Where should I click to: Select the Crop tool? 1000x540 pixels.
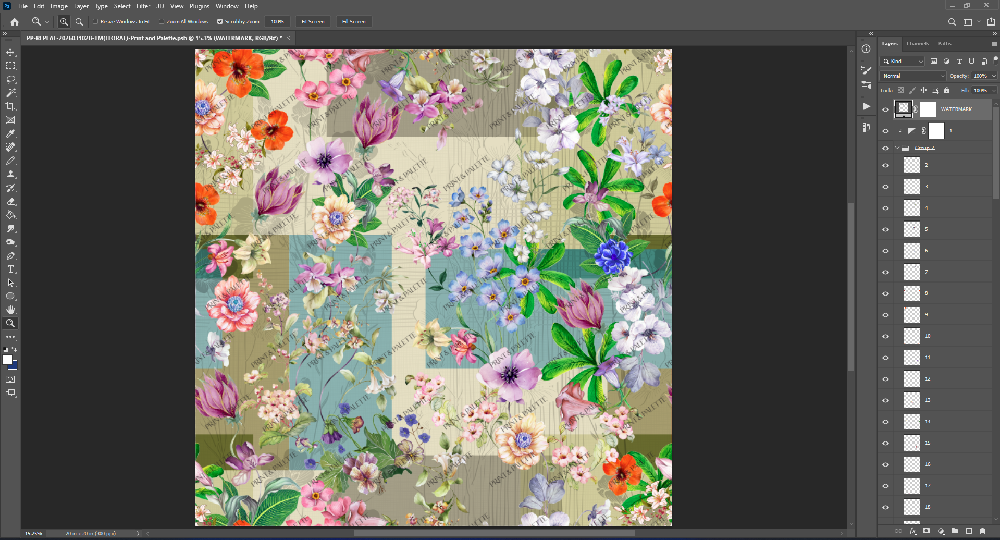tap(11, 106)
